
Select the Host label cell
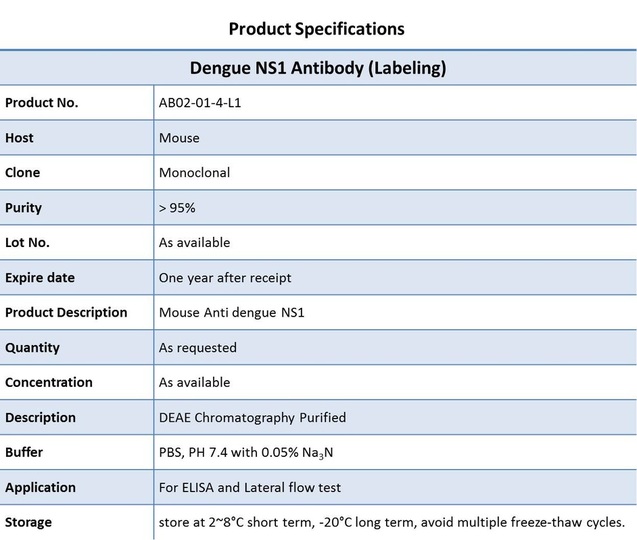tap(77, 138)
